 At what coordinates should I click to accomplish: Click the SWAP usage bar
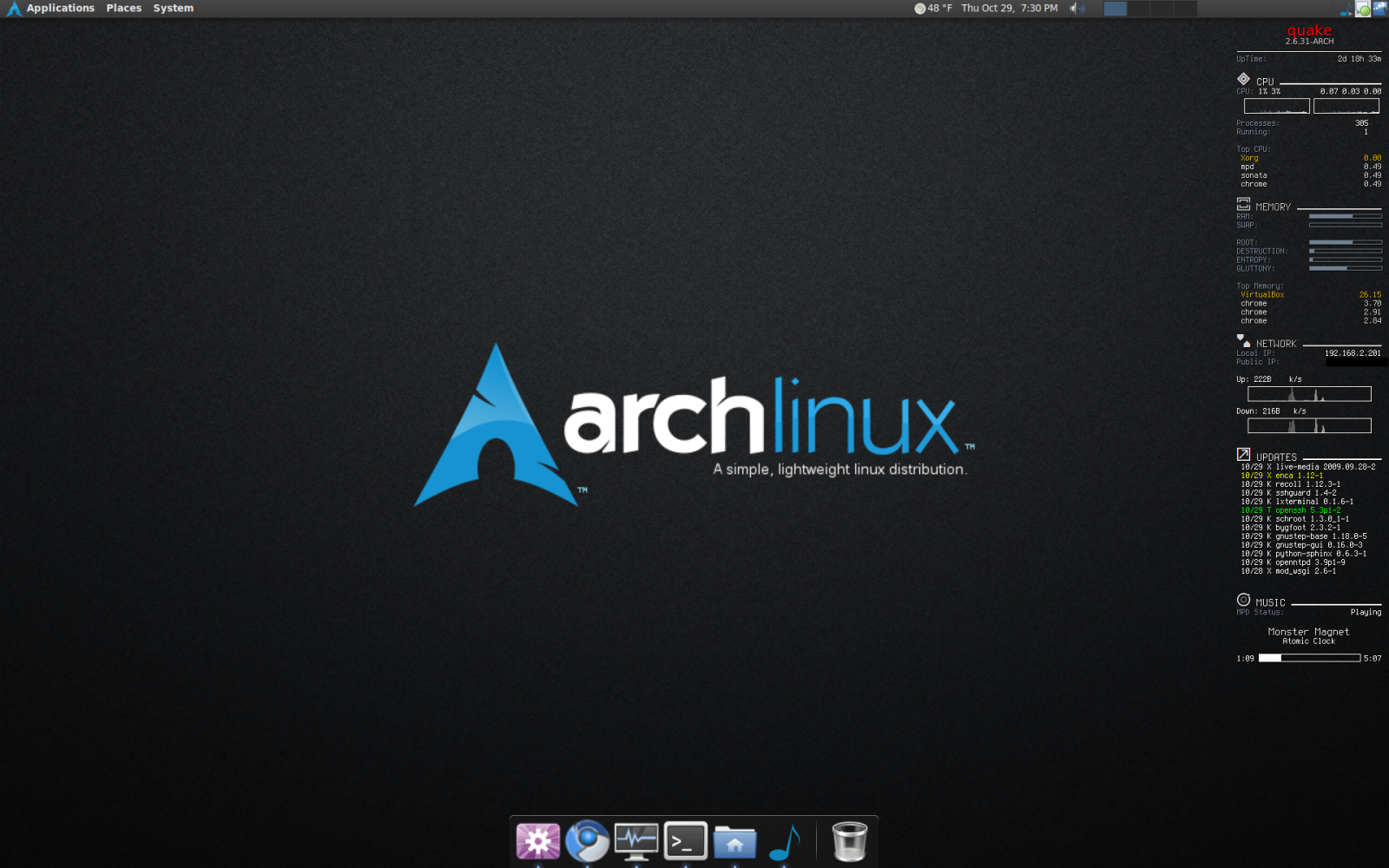[x=1346, y=225]
